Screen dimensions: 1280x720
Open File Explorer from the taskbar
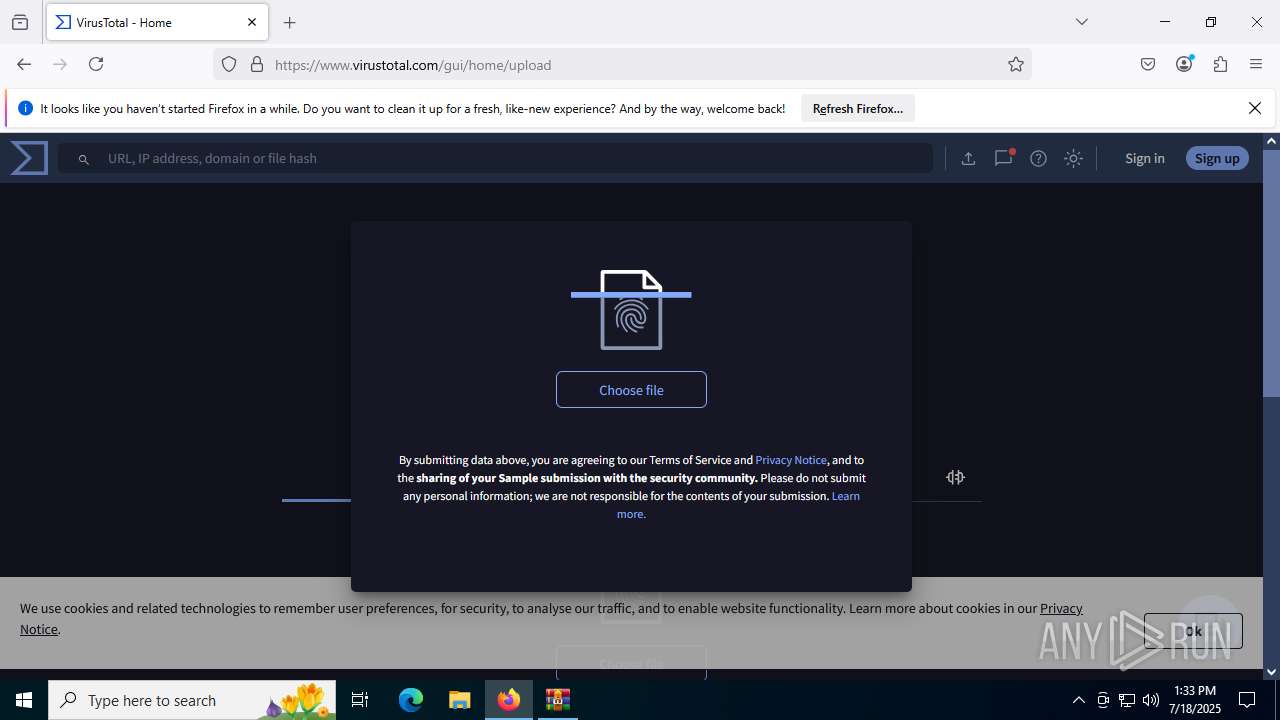459,700
